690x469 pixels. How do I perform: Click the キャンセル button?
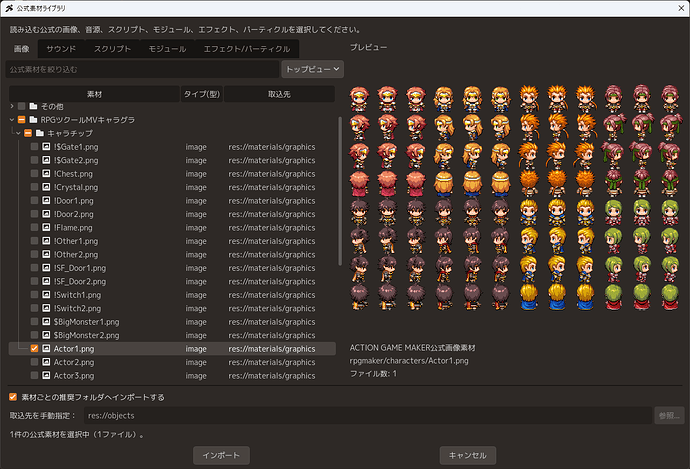[468, 455]
